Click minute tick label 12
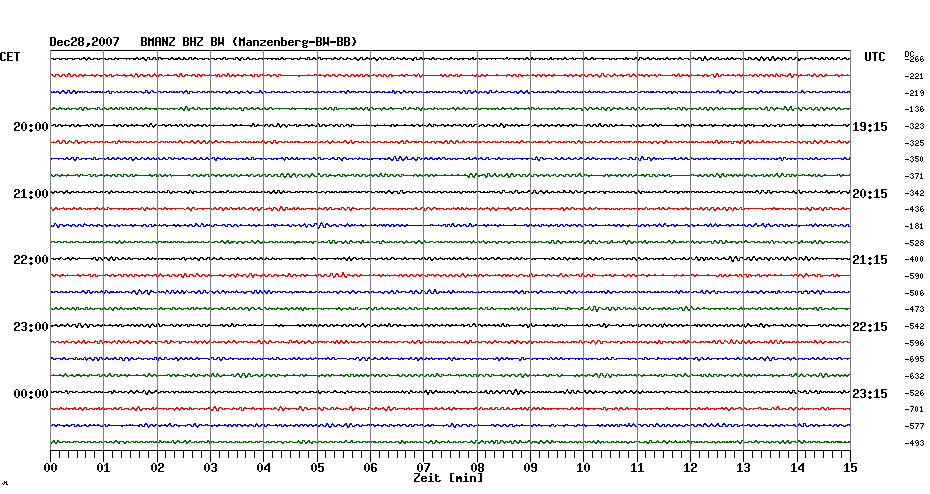Image resolution: width=930 pixels, height=494 pixels. [x=690, y=468]
